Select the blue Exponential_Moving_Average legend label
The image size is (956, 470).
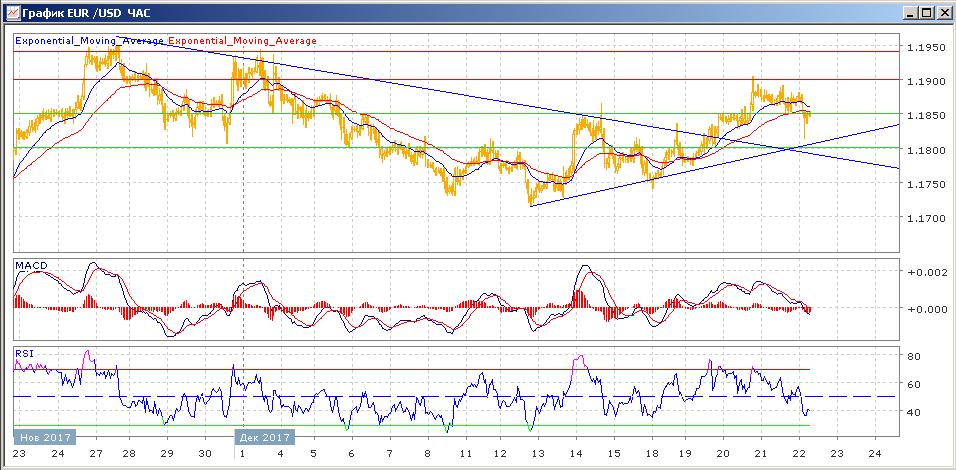tap(89, 41)
